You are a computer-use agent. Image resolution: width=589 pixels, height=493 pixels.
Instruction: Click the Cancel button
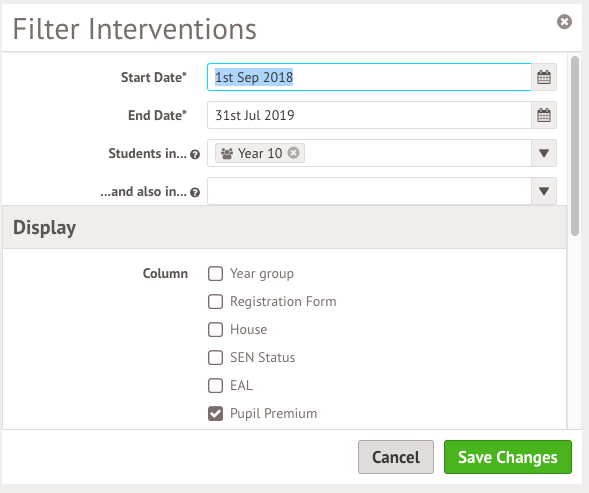(396, 457)
